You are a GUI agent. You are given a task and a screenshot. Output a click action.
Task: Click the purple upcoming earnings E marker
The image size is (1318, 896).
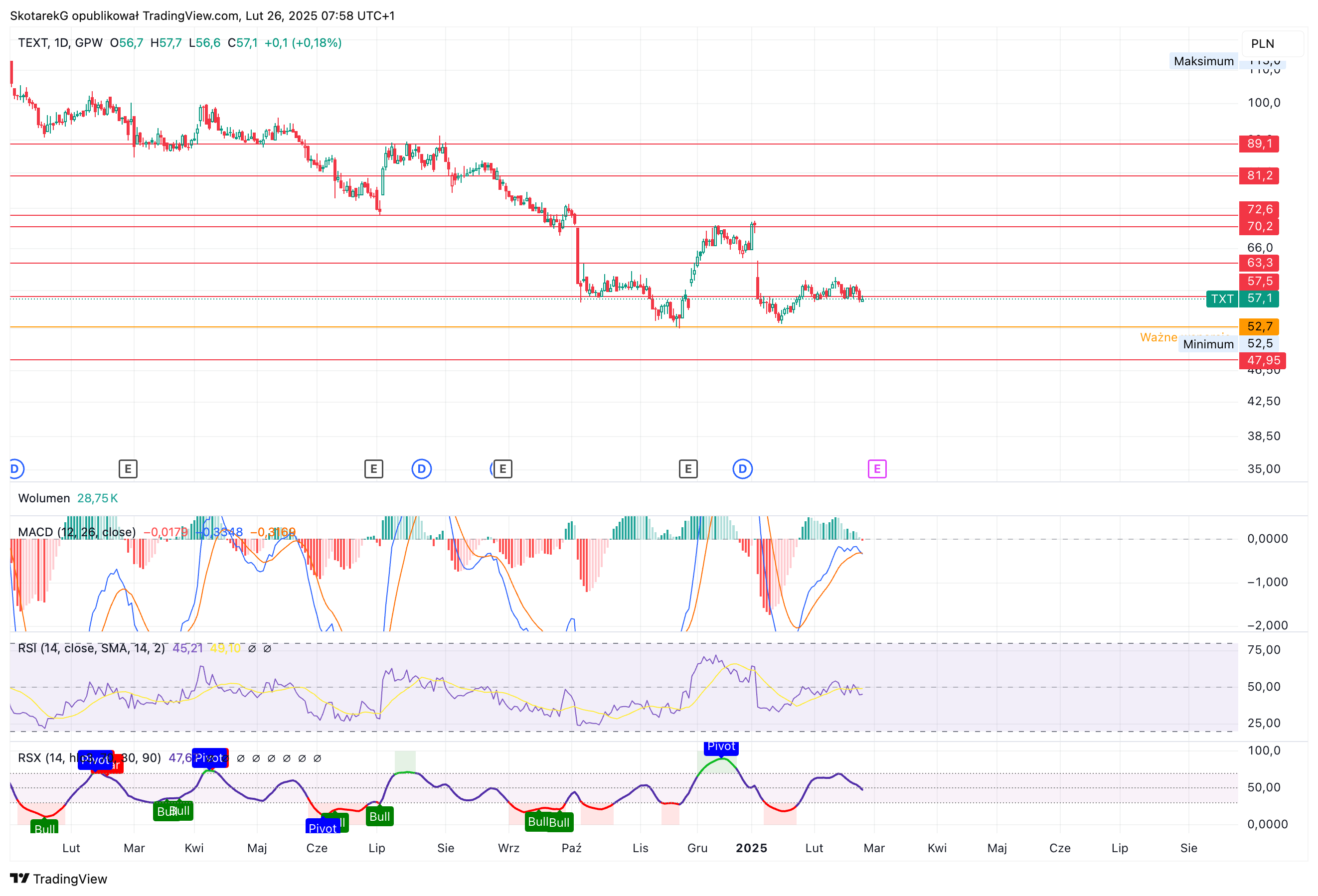tap(877, 469)
